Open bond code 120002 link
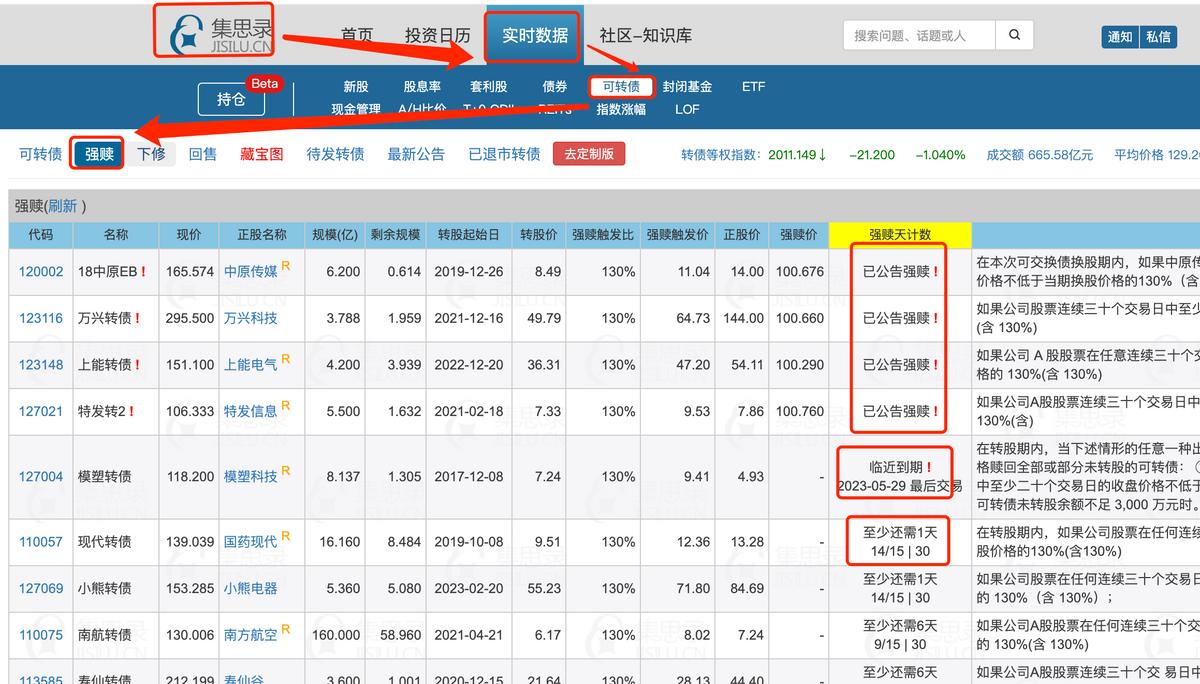 click(40, 271)
